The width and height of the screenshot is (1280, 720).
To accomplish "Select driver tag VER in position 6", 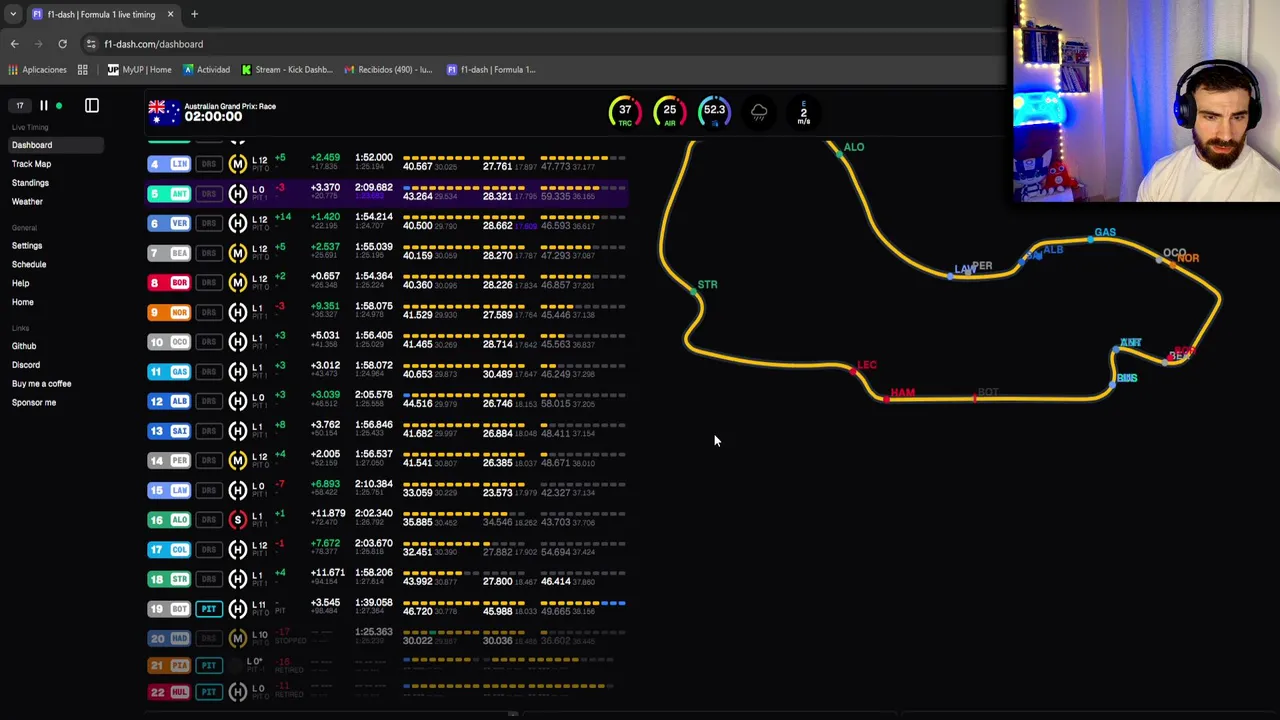I will pos(169,224).
